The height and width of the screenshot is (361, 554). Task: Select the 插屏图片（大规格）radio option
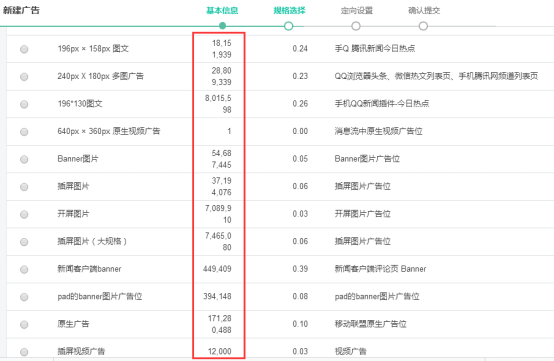pyautogui.click(x=24, y=242)
